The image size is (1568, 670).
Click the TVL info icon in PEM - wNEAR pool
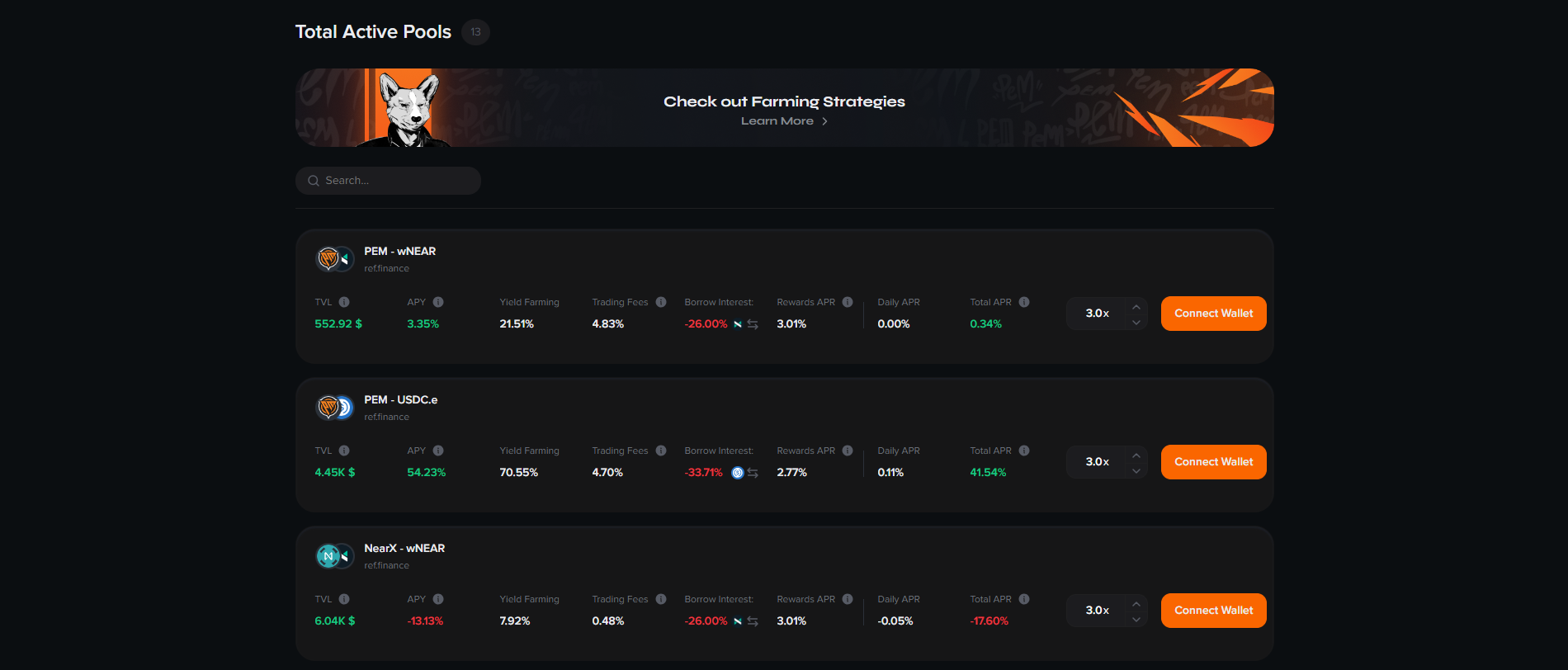pos(344,302)
